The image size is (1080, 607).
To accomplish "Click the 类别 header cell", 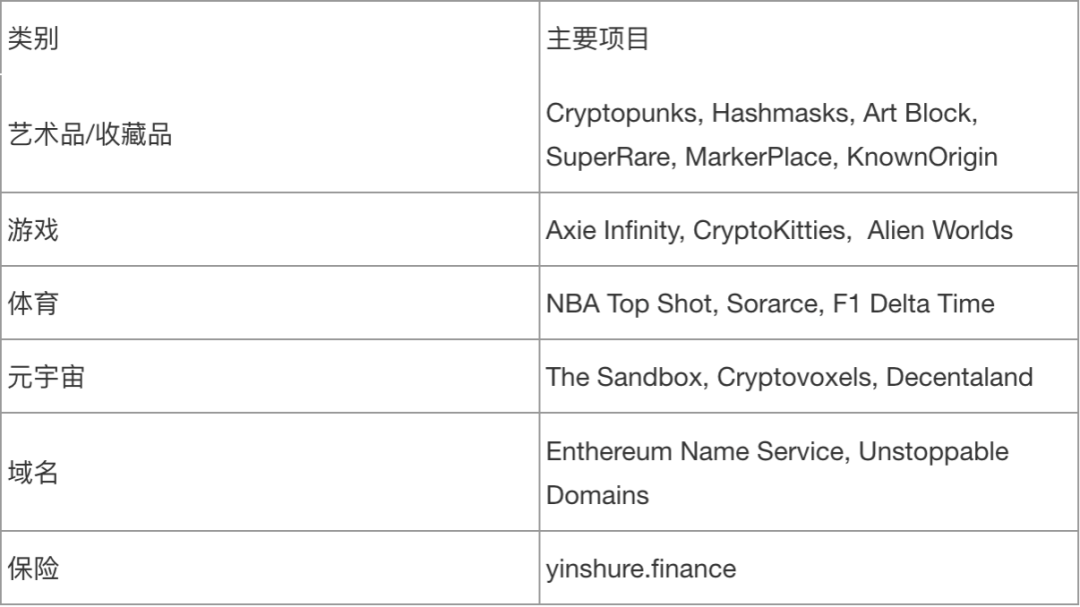I will pos(270,38).
